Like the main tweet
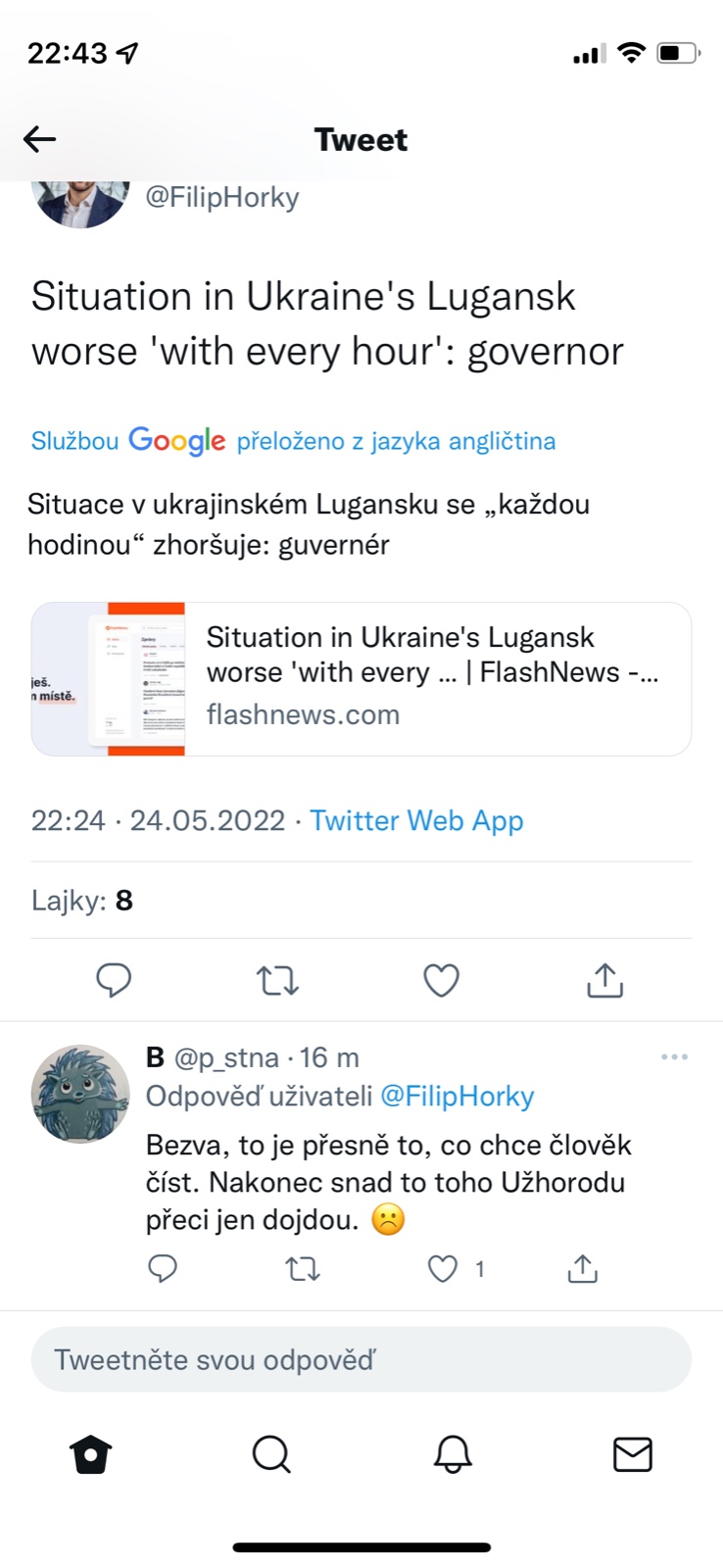Image resolution: width=723 pixels, height=1568 pixels. [x=441, y=979]
